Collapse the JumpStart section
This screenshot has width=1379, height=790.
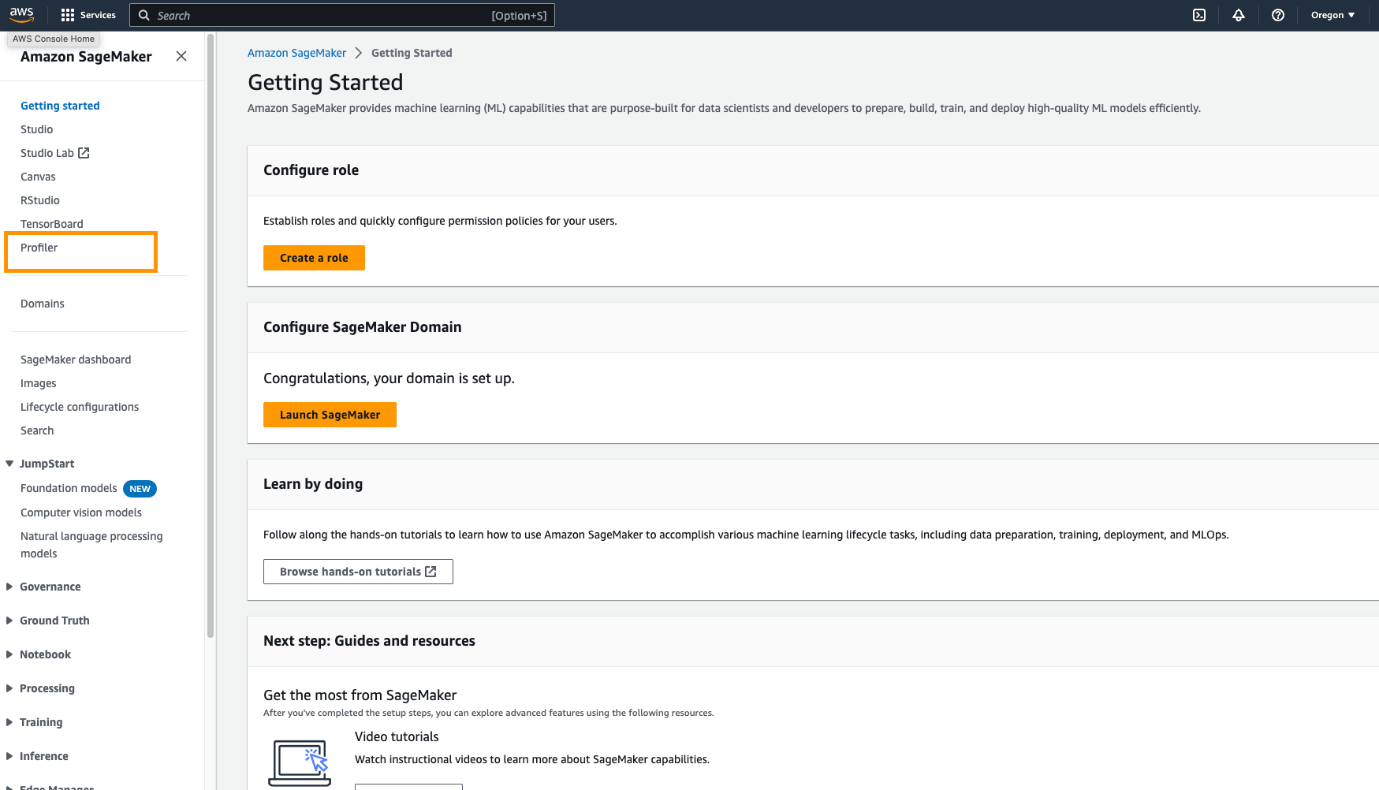[10, 464]
